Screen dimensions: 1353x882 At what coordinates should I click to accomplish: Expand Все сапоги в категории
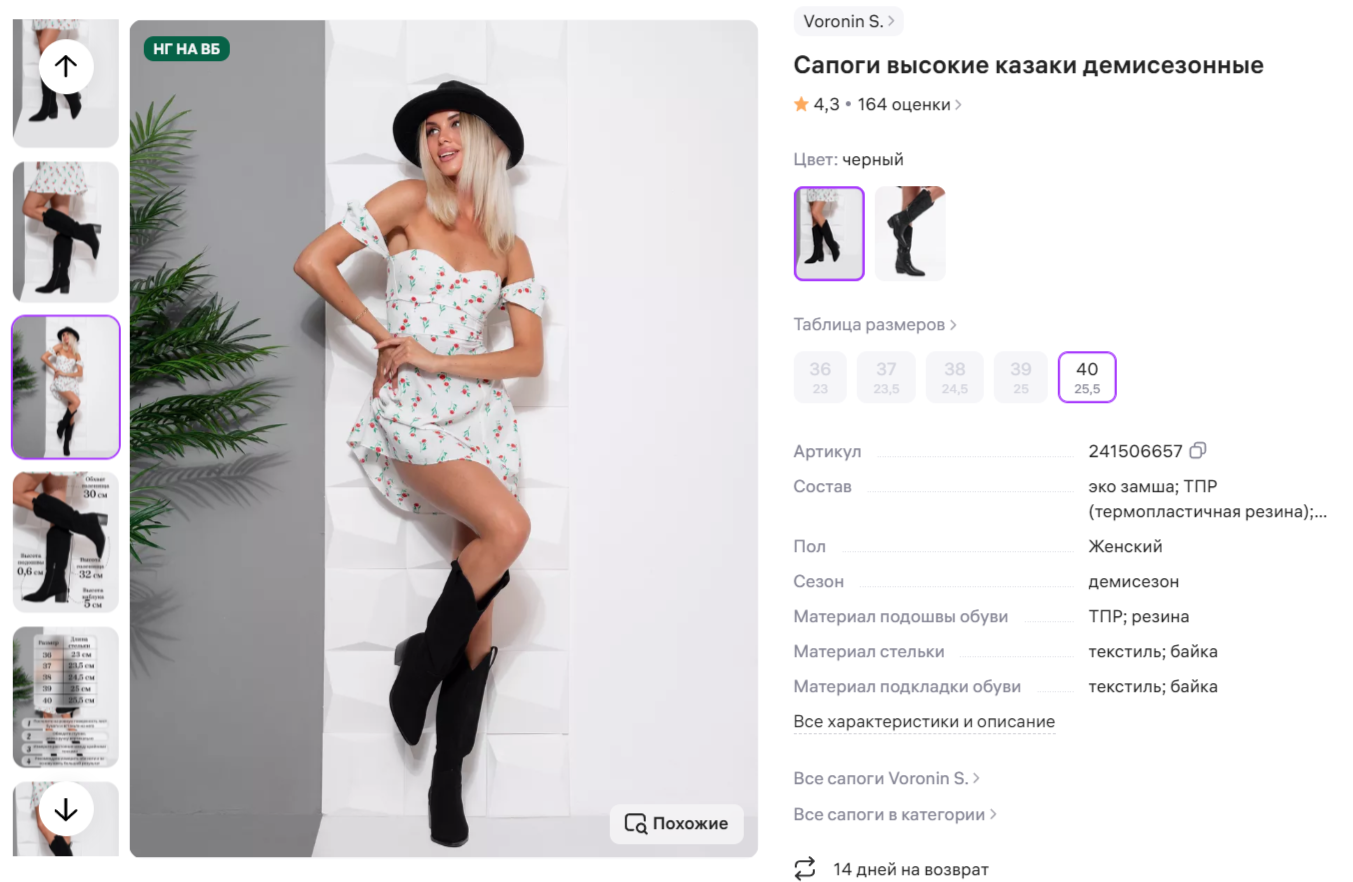pos(893,814)
